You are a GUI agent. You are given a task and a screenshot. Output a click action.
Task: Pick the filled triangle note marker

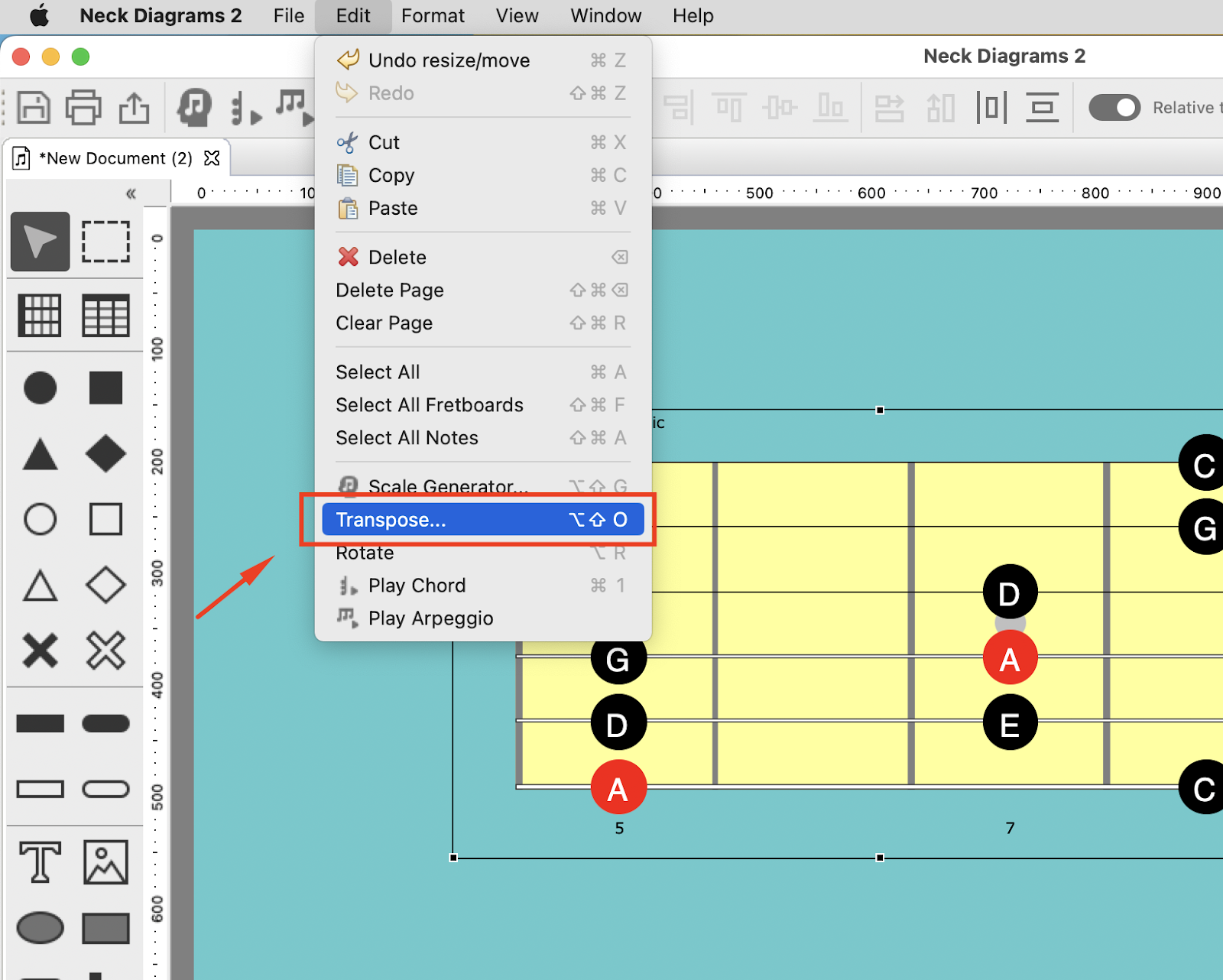point(40,454)
